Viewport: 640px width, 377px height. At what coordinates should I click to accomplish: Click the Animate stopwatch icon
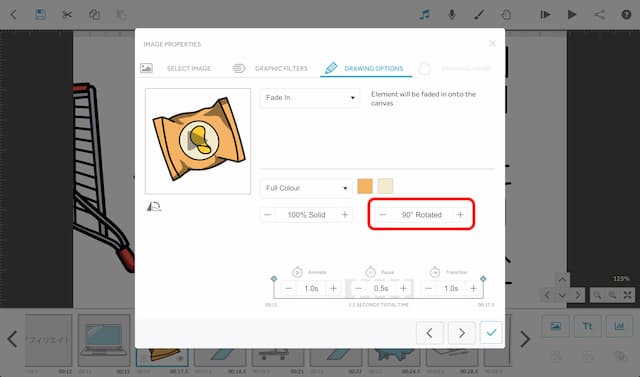pos(297,272)
